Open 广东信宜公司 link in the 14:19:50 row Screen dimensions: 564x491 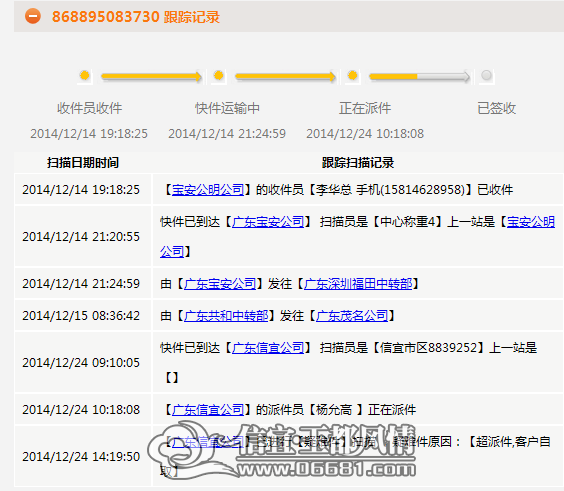pos(208,441)
